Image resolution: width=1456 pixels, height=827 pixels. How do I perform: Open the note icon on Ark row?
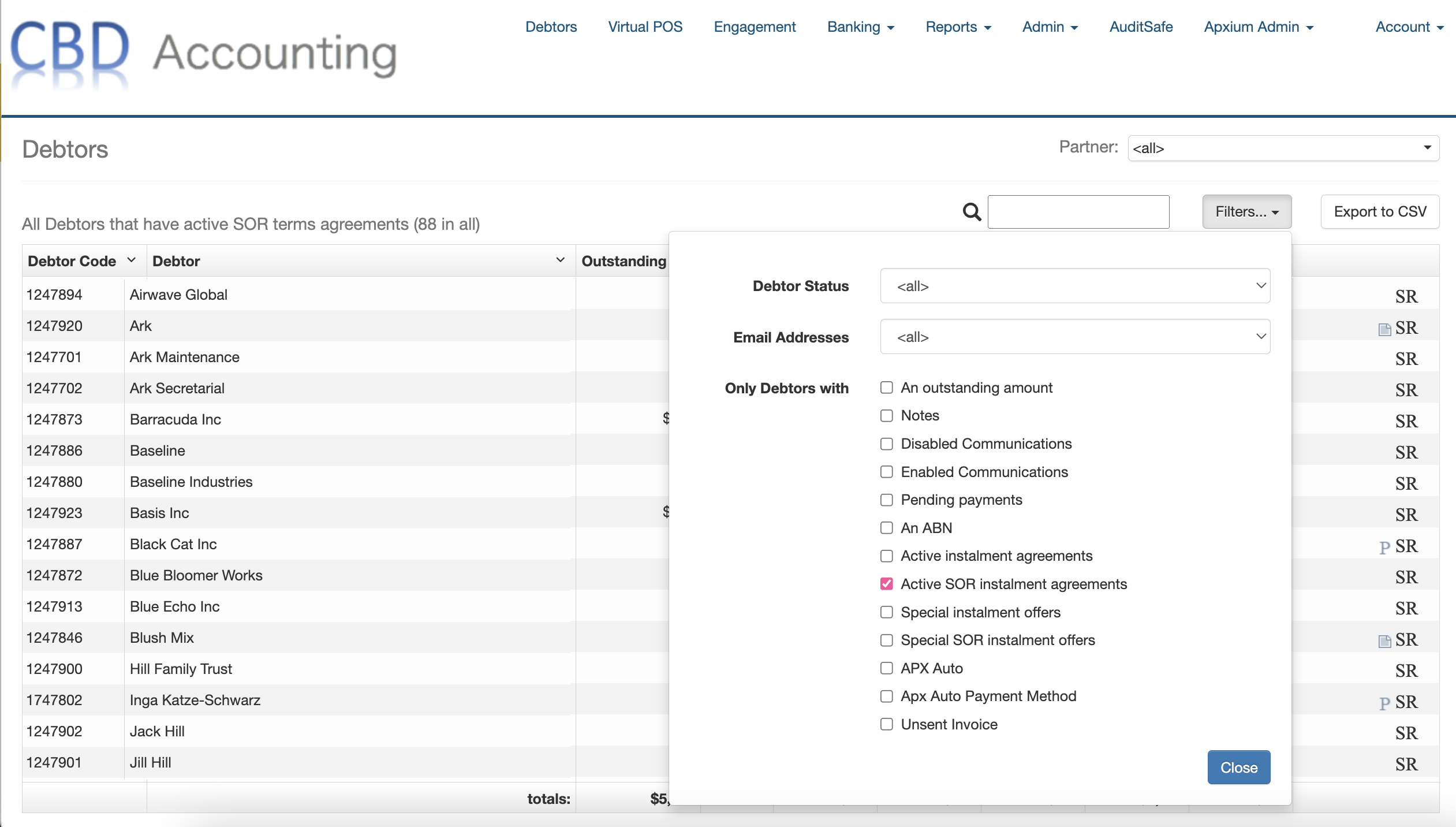1384,329
